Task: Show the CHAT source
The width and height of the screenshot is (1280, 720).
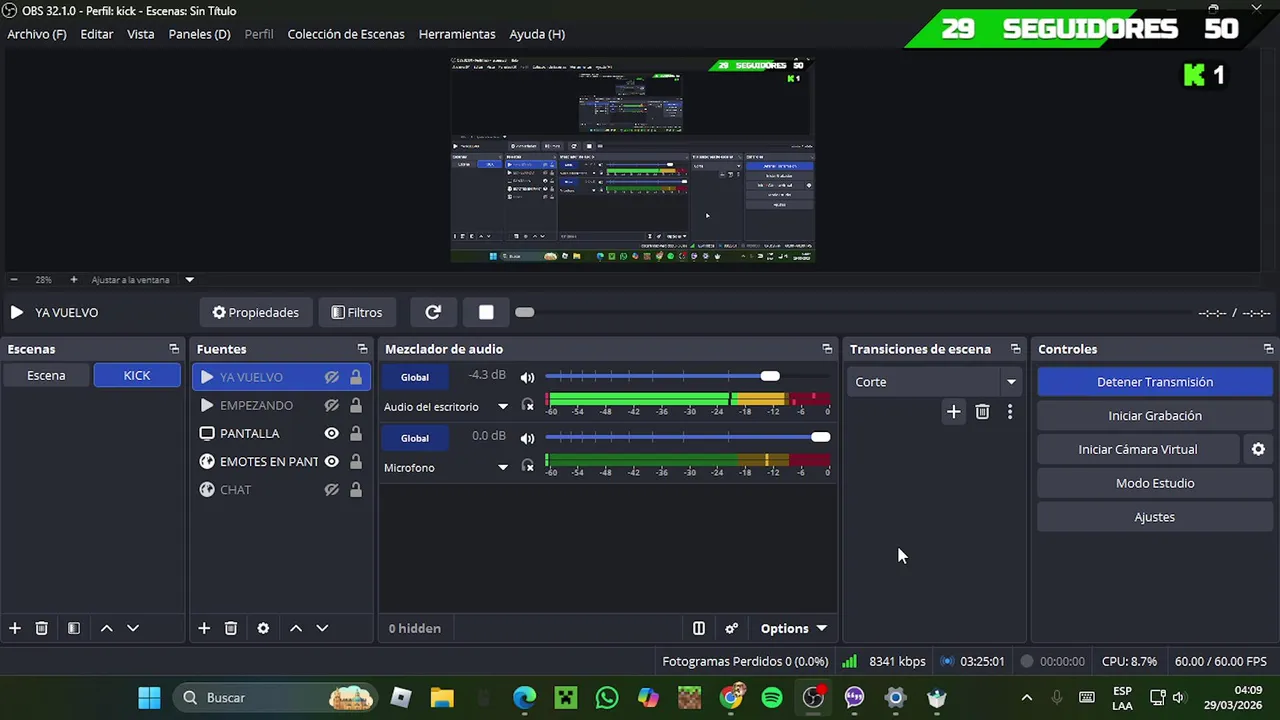Action: [331, 489]
